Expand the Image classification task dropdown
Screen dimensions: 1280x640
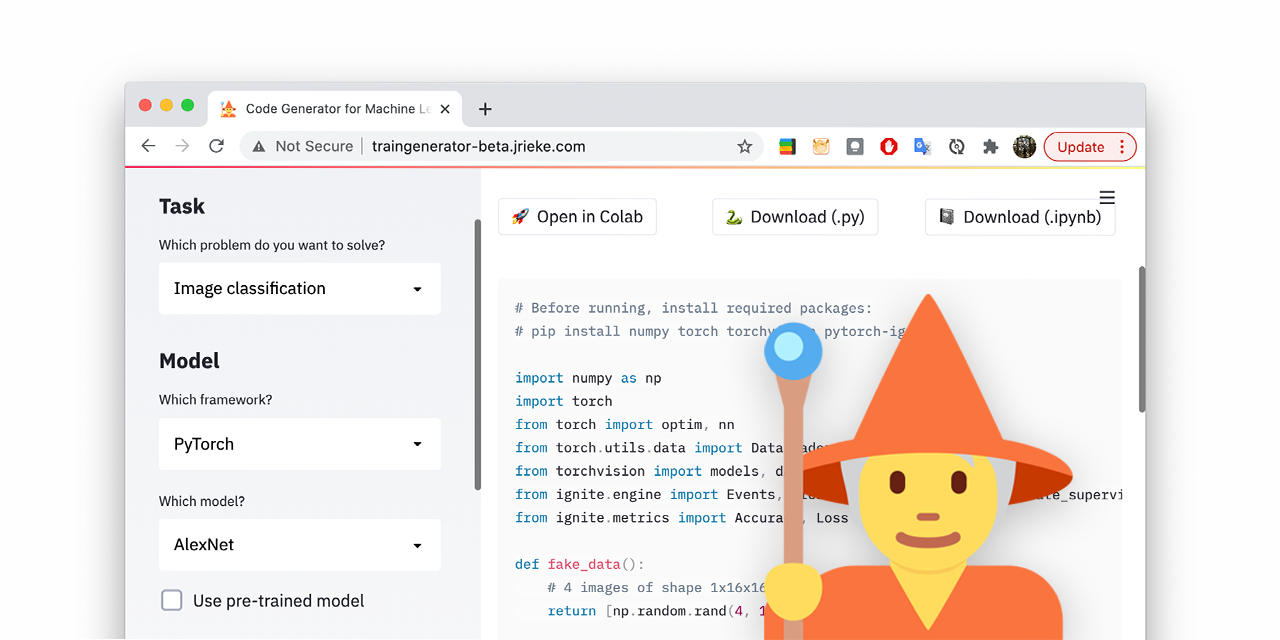coord(299,289)
